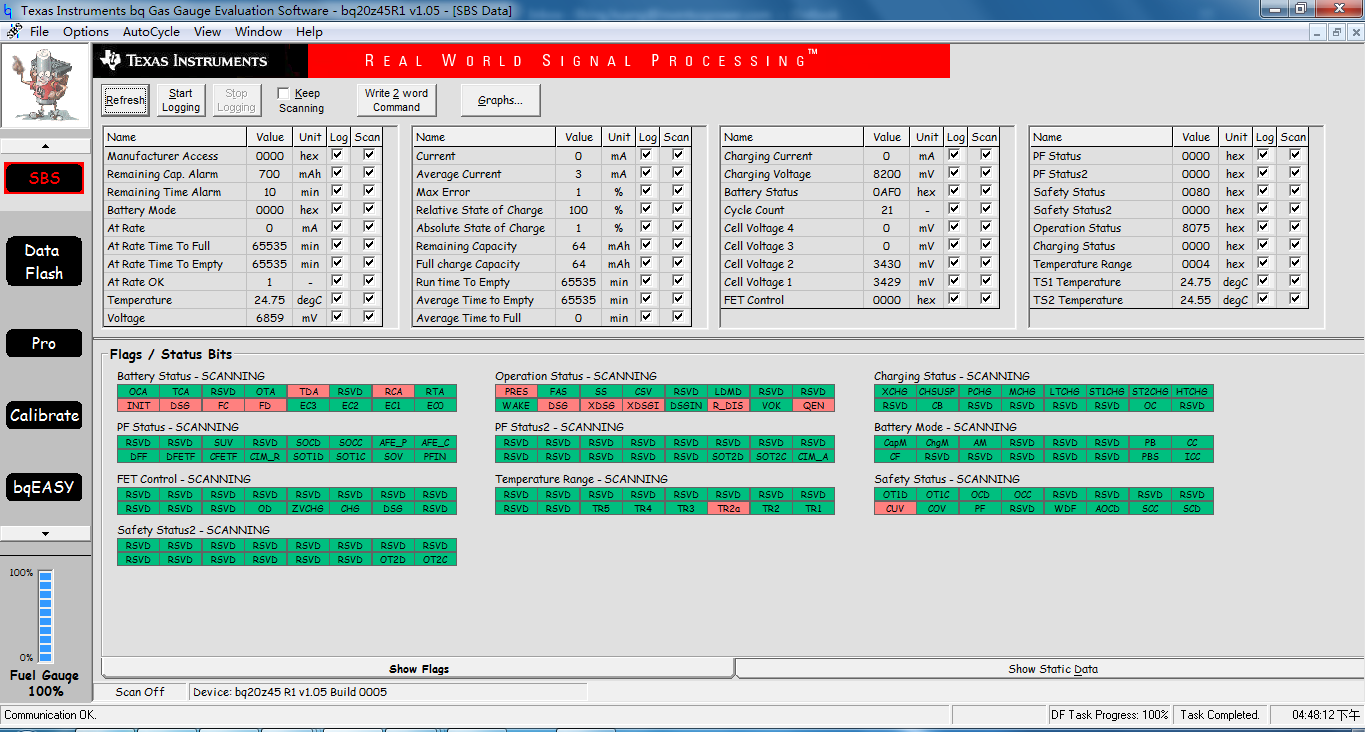This screenshot has width=1365, height=732.
Task: Click the Refresh button
Action: coord(125,100)
